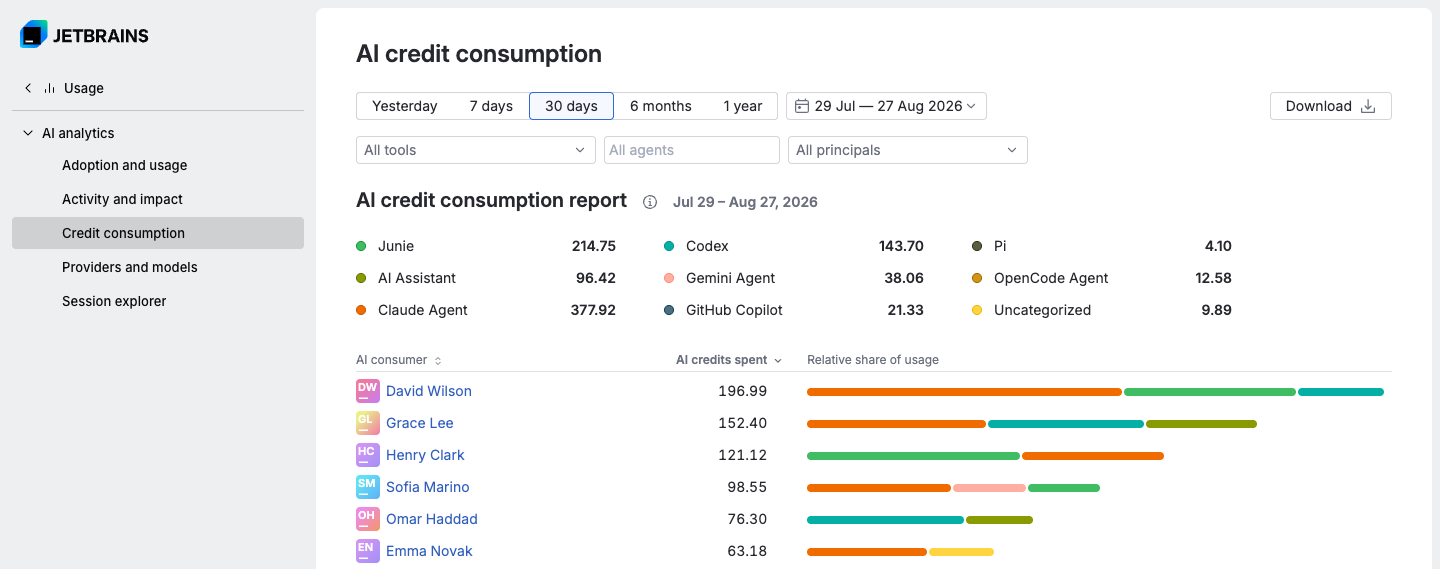Click the Uncategorized yellow legend dot
Screen dimensions: 1440x569
click(977, 310)
